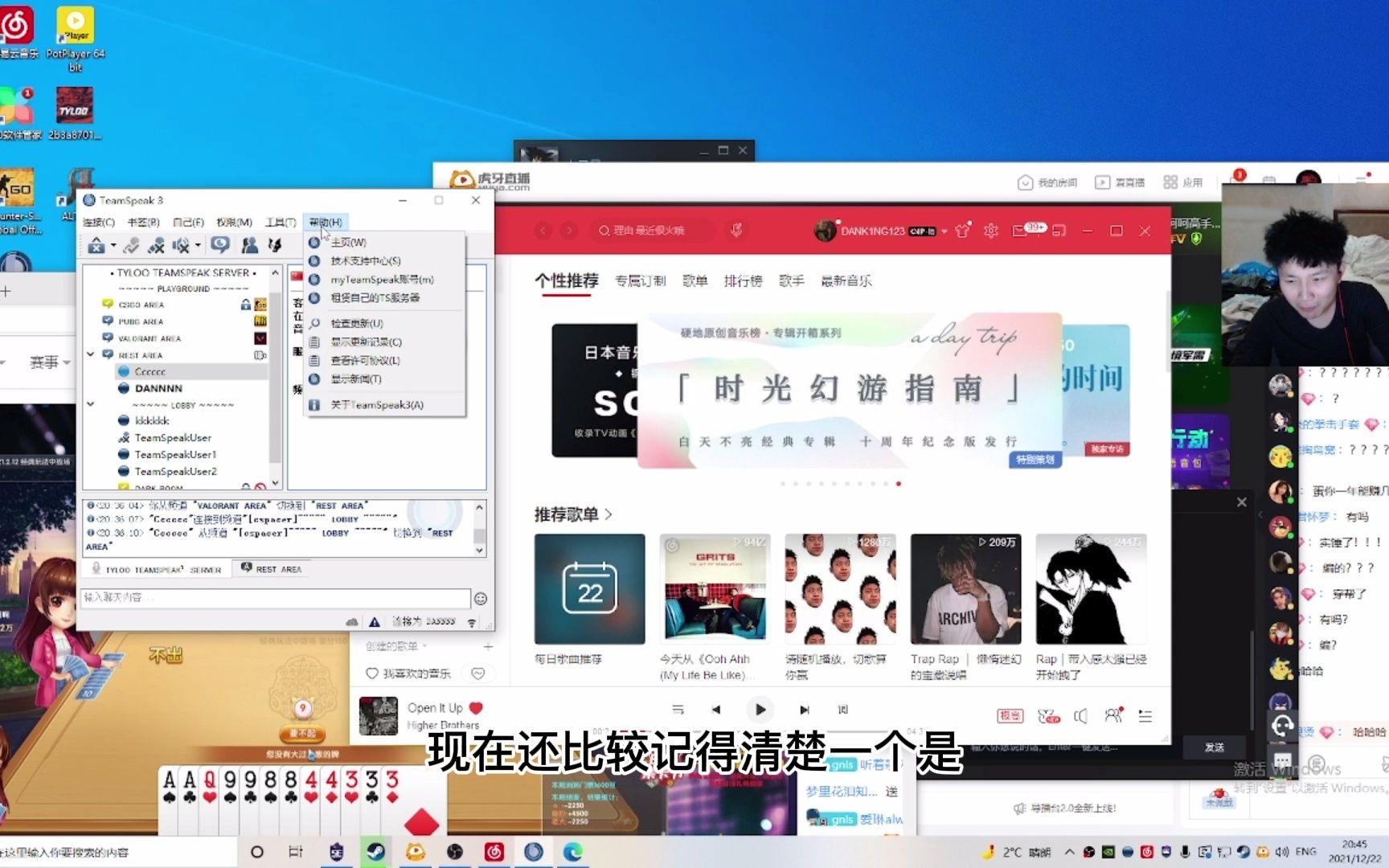Play the current song Open It Up

pyautogui.click(x=760, y=710)
